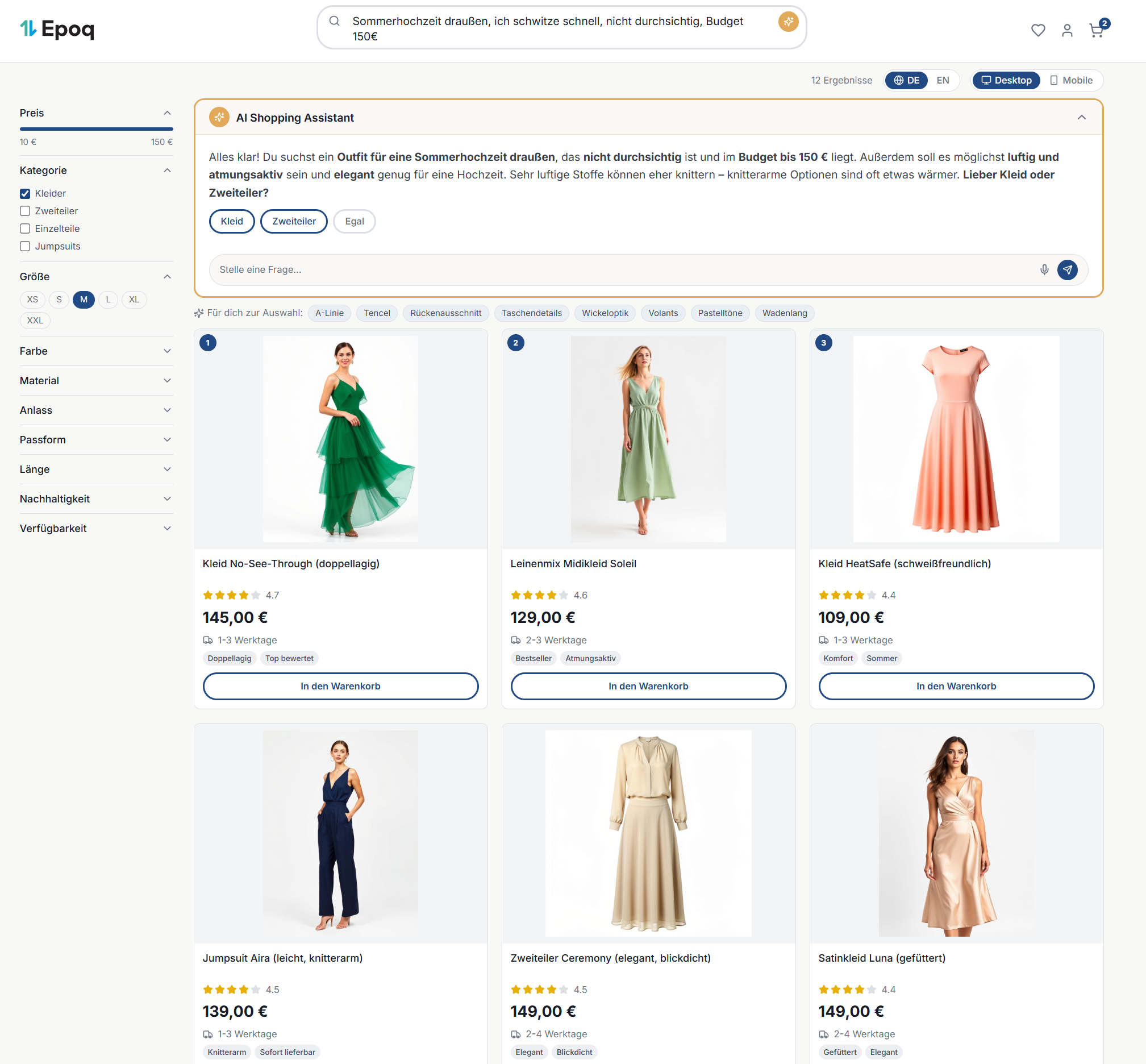Click the Epoq logo
This screenshot has width=1146, height=1064.
pyautogui.click(x=57, y=29)
